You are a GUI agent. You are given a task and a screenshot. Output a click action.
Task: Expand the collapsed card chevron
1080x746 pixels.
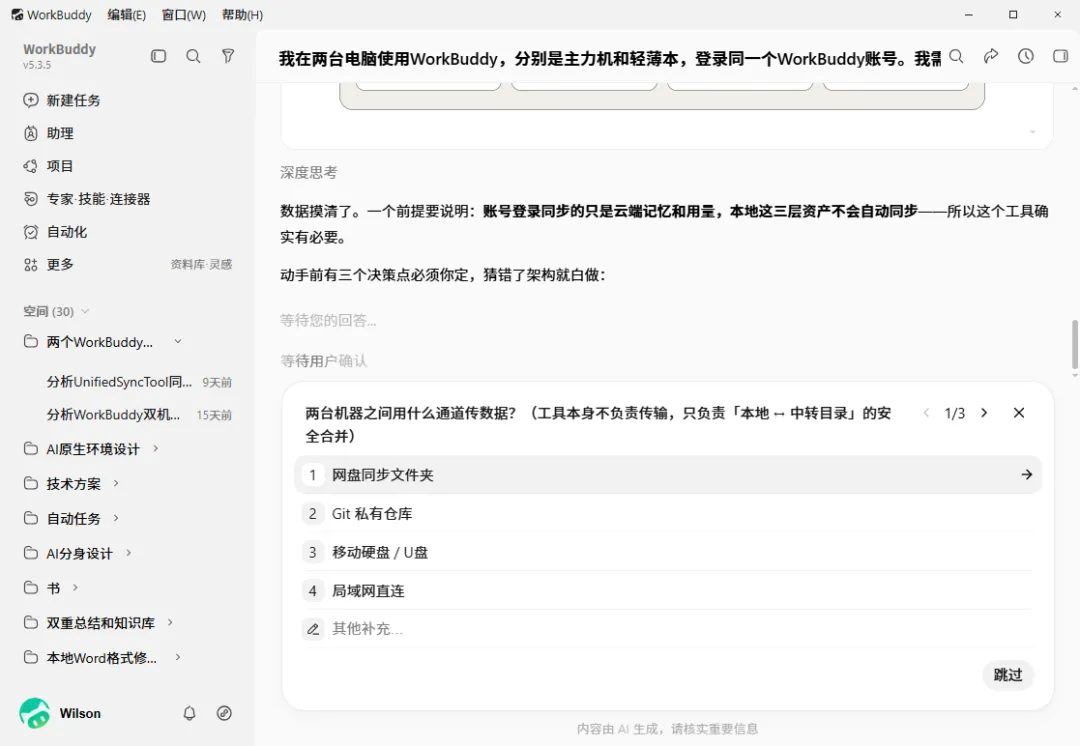coord(1032,132)
